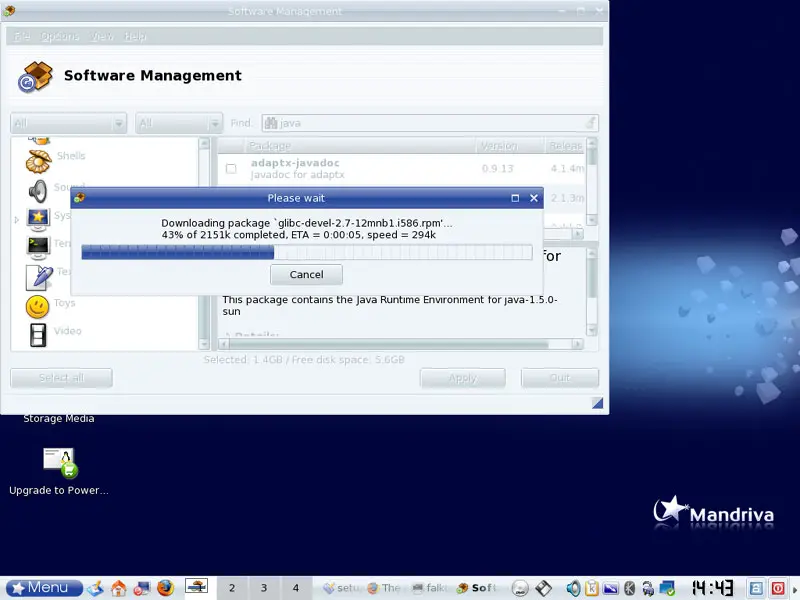Open the volume control in system tray

pyautogui.click(x=573, y=588)
